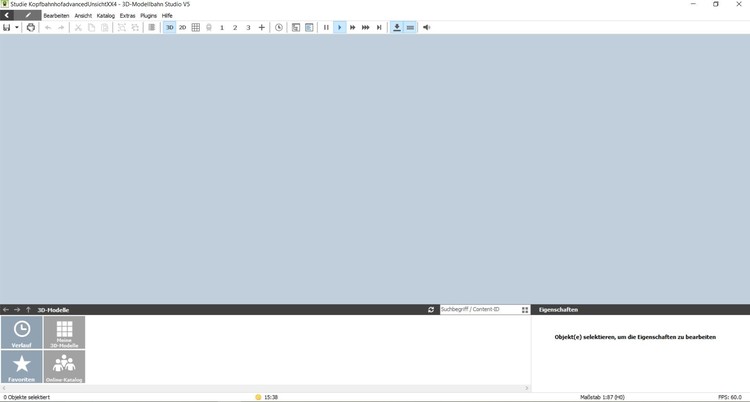
Task: Expand the save options dropdown arrow
Action: [x=17, y=28]
